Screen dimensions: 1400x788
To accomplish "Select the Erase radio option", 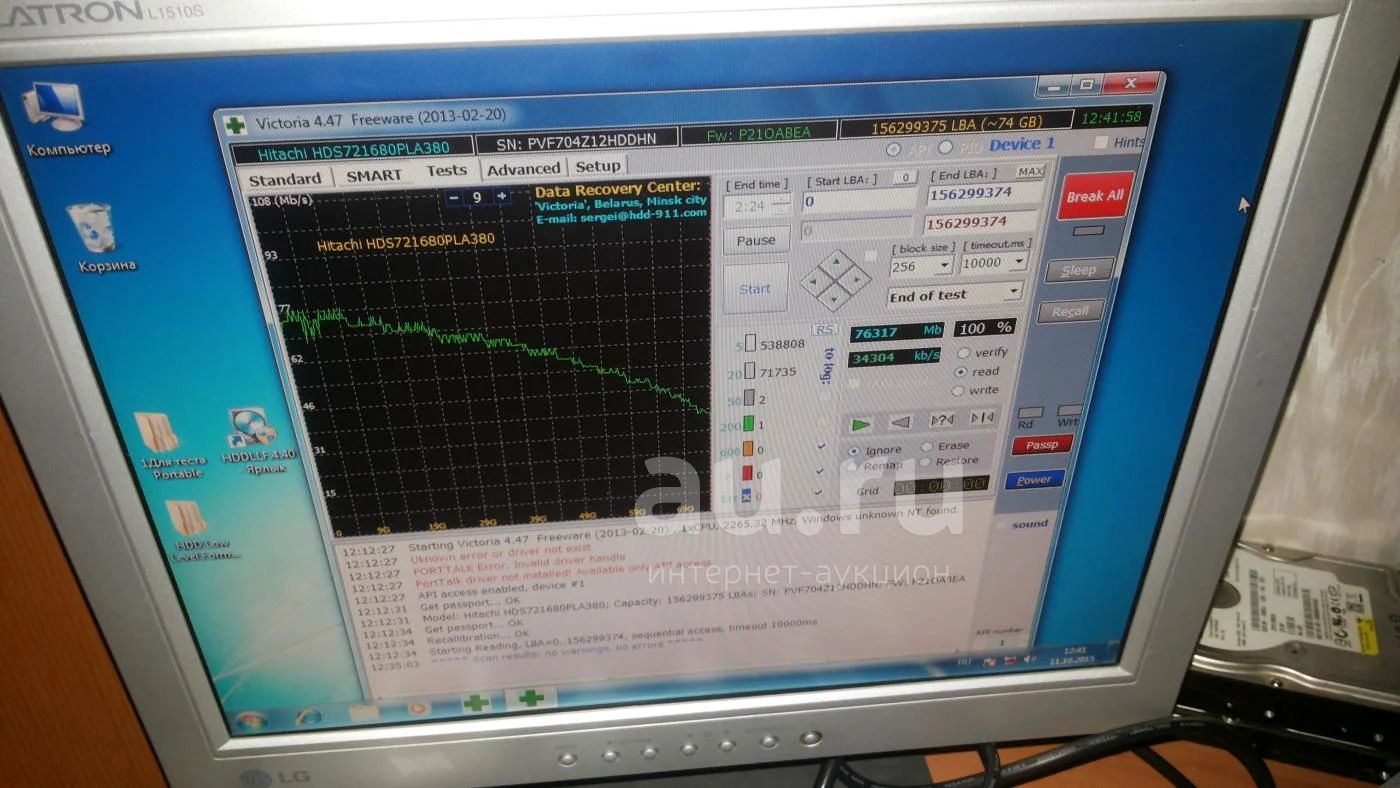I will pyautogui.click(x=926, y=446).
